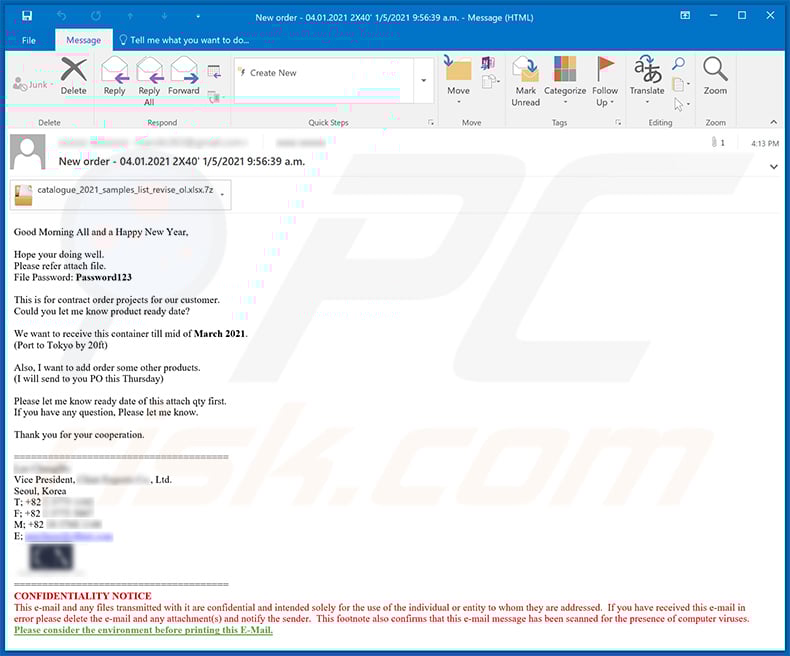
Task: Open Tags dialog launcher
Action: tap(618, 122)
